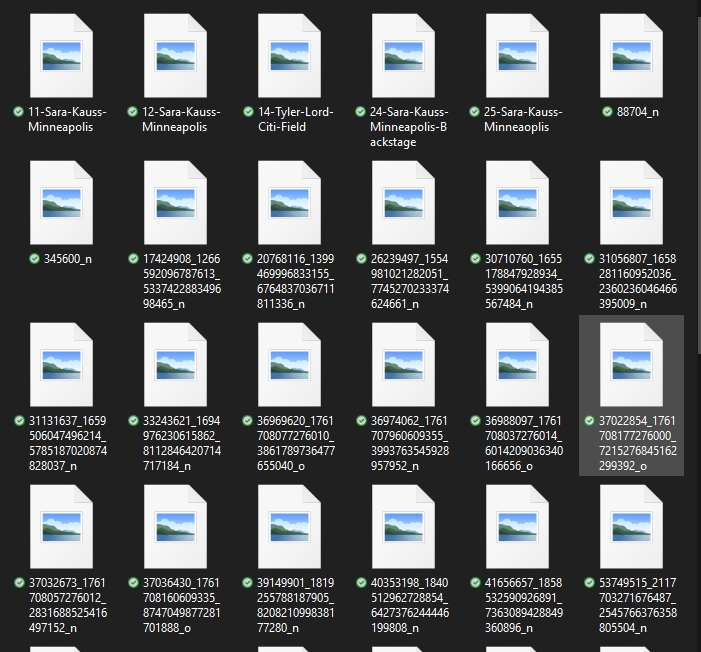Select the image icon for file 36969620_1761
Image resolution: width=701 pixels, height=652 pixels.
(289, 364)
